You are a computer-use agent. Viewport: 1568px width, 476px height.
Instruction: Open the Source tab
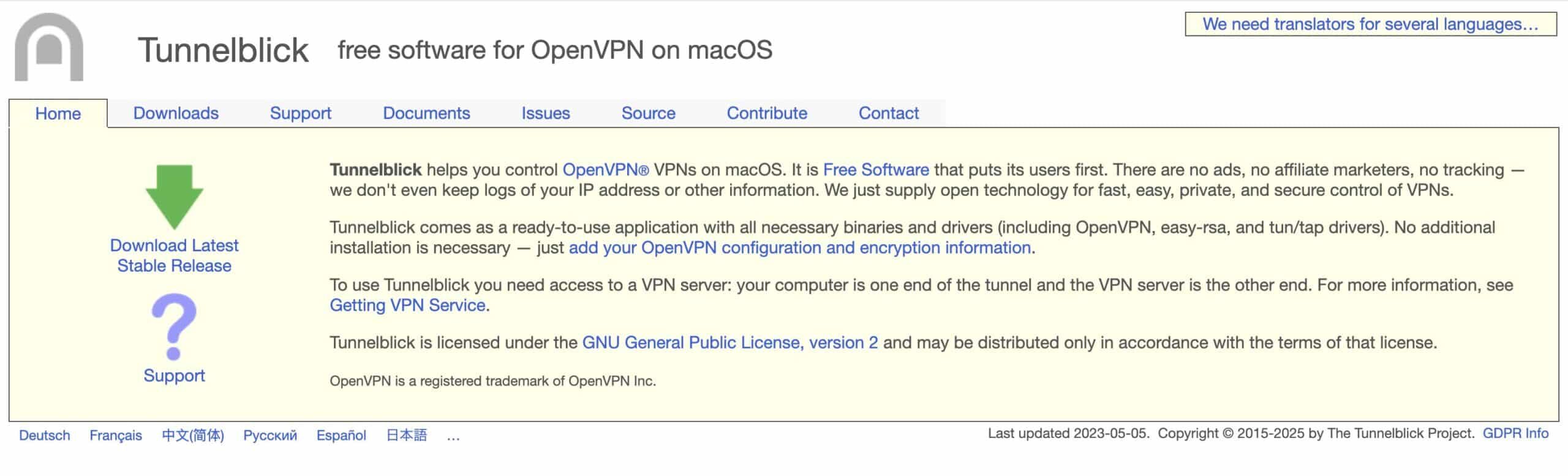click(649, 113)
